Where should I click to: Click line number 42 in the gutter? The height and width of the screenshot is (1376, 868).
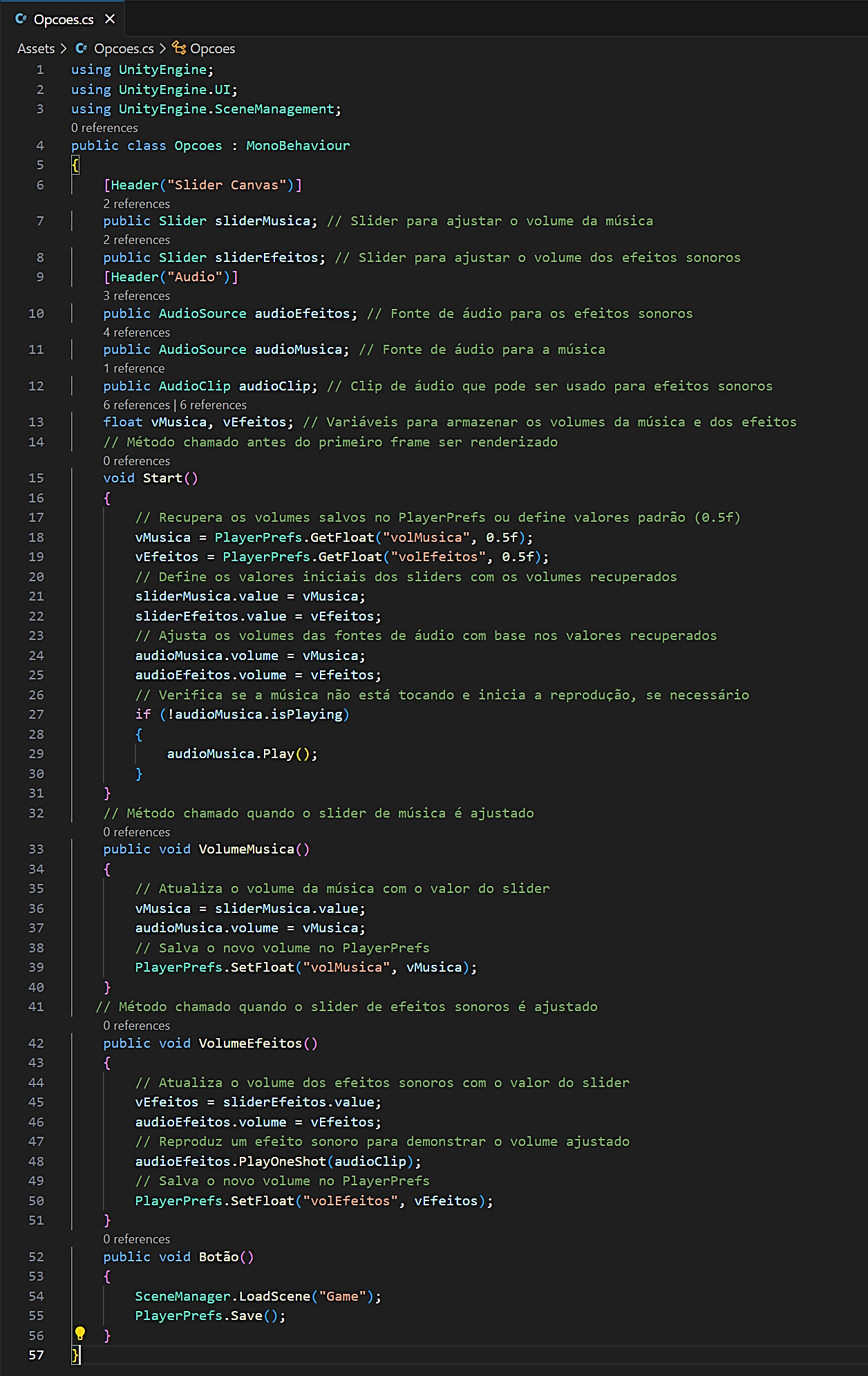[x=37, y=1043]
